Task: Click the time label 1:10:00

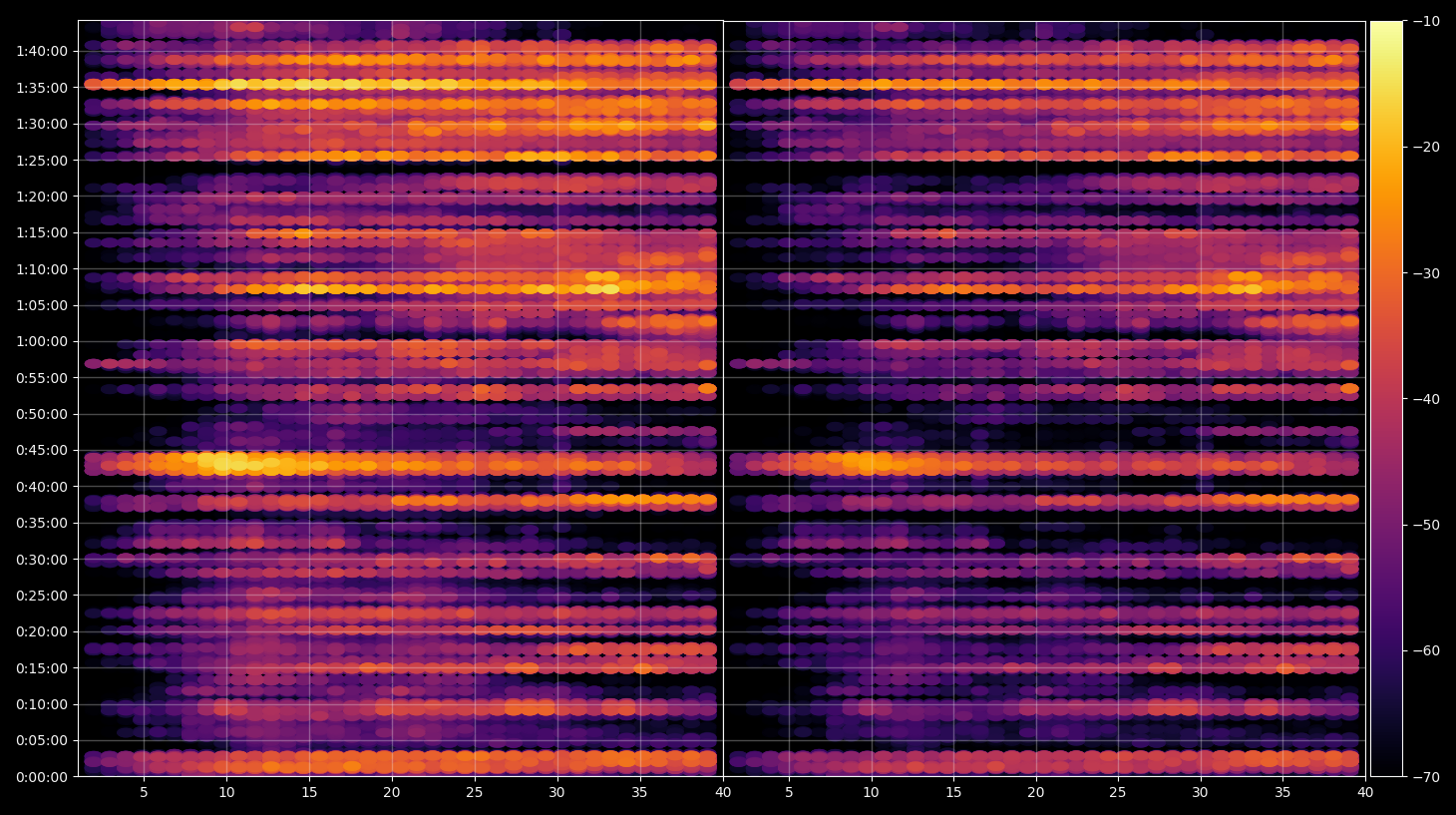Action: (x=42, y=269)
